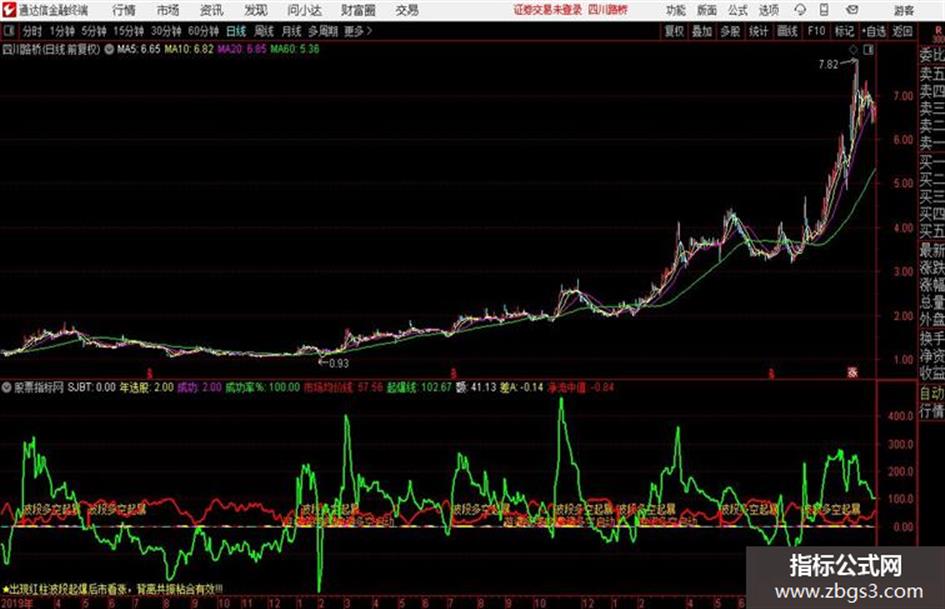Viewport: 945px width, 609px height.
Task: Click the customer service headset icon
Action: 800,10
